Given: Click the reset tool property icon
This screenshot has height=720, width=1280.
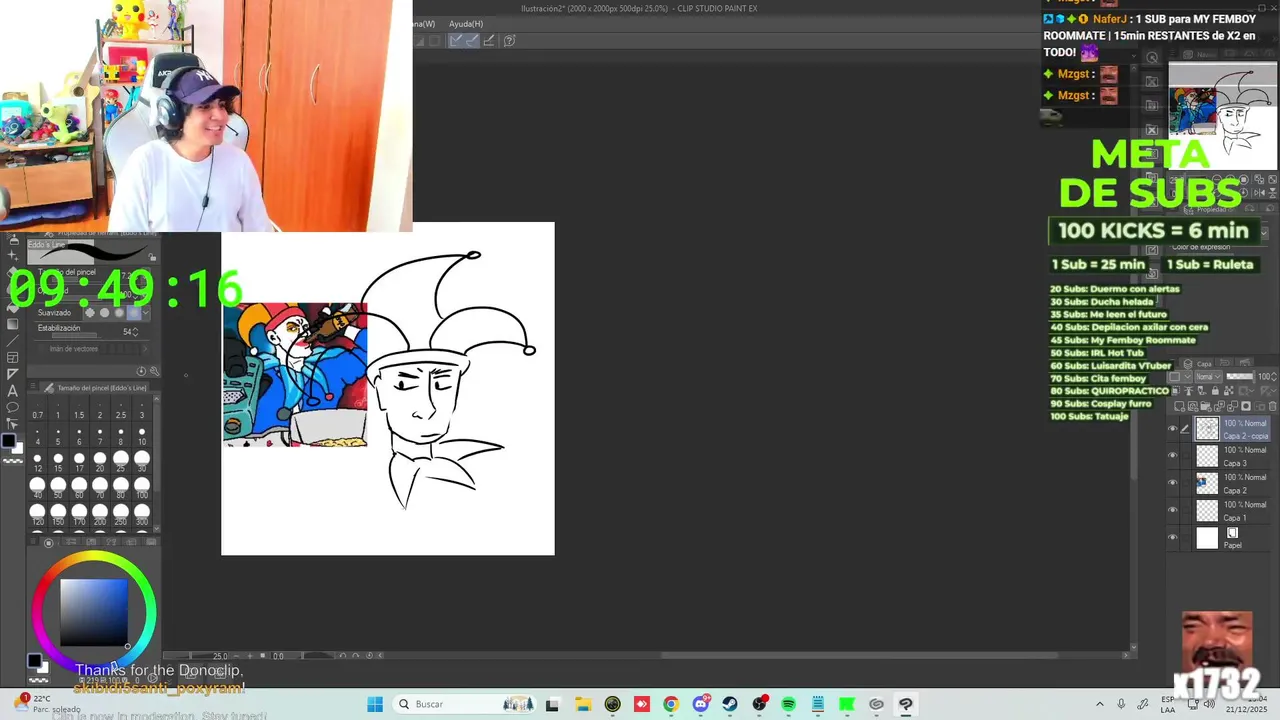Looking at the screenshot, I should click(x=141, y=371).
